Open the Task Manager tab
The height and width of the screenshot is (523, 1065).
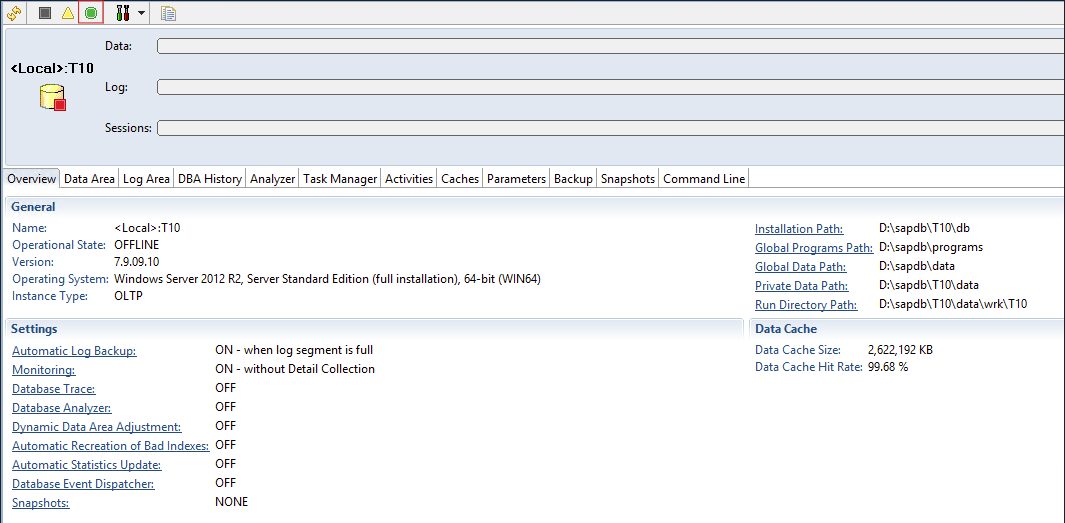pos(340,179)
